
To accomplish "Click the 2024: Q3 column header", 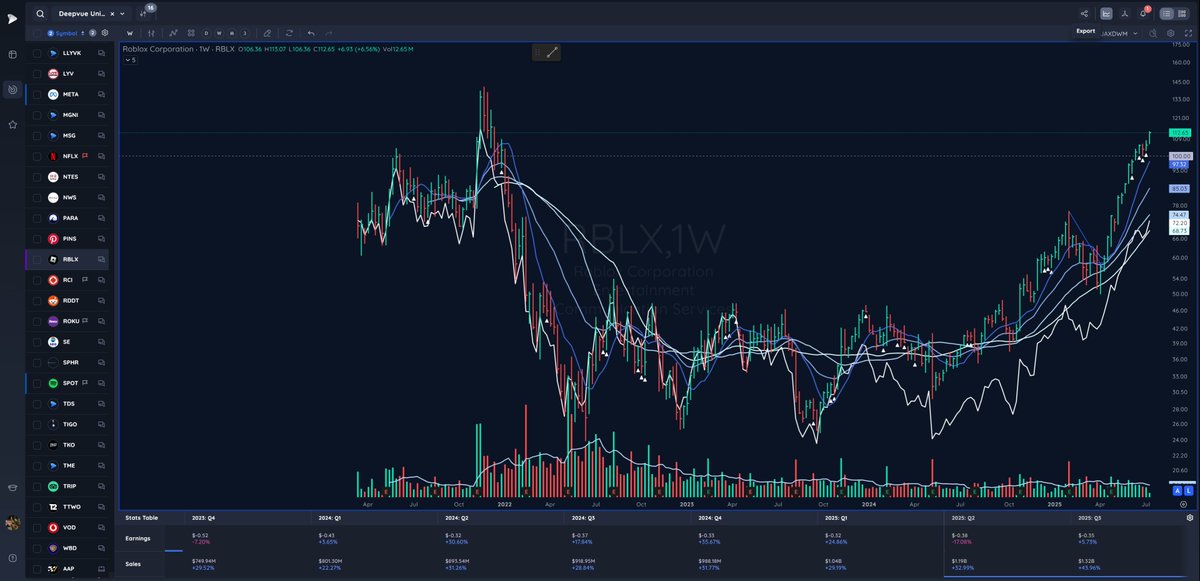I will [x=584, y=518].
